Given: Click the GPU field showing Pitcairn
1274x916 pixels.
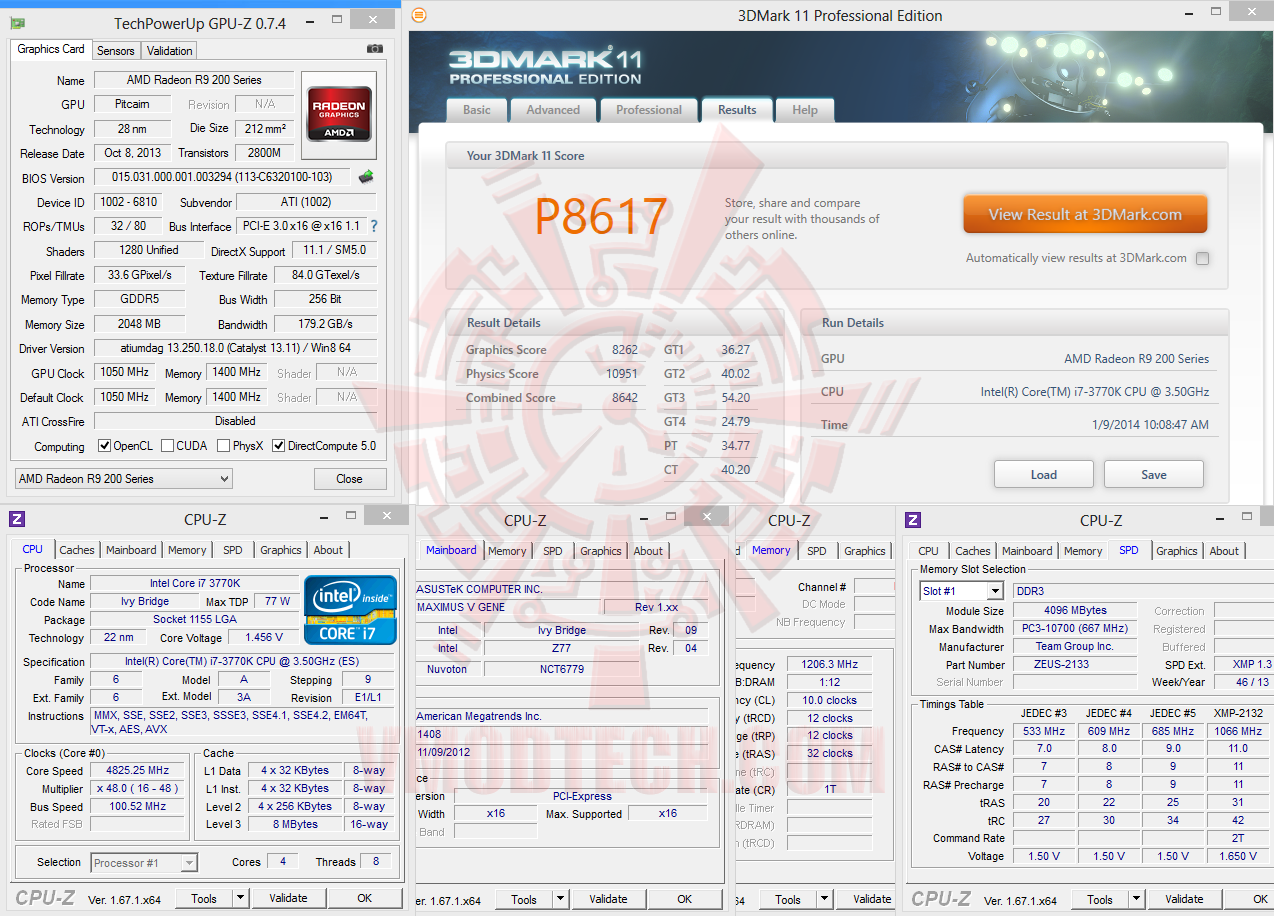Looking at the screenshot, I should pos(131,104).
